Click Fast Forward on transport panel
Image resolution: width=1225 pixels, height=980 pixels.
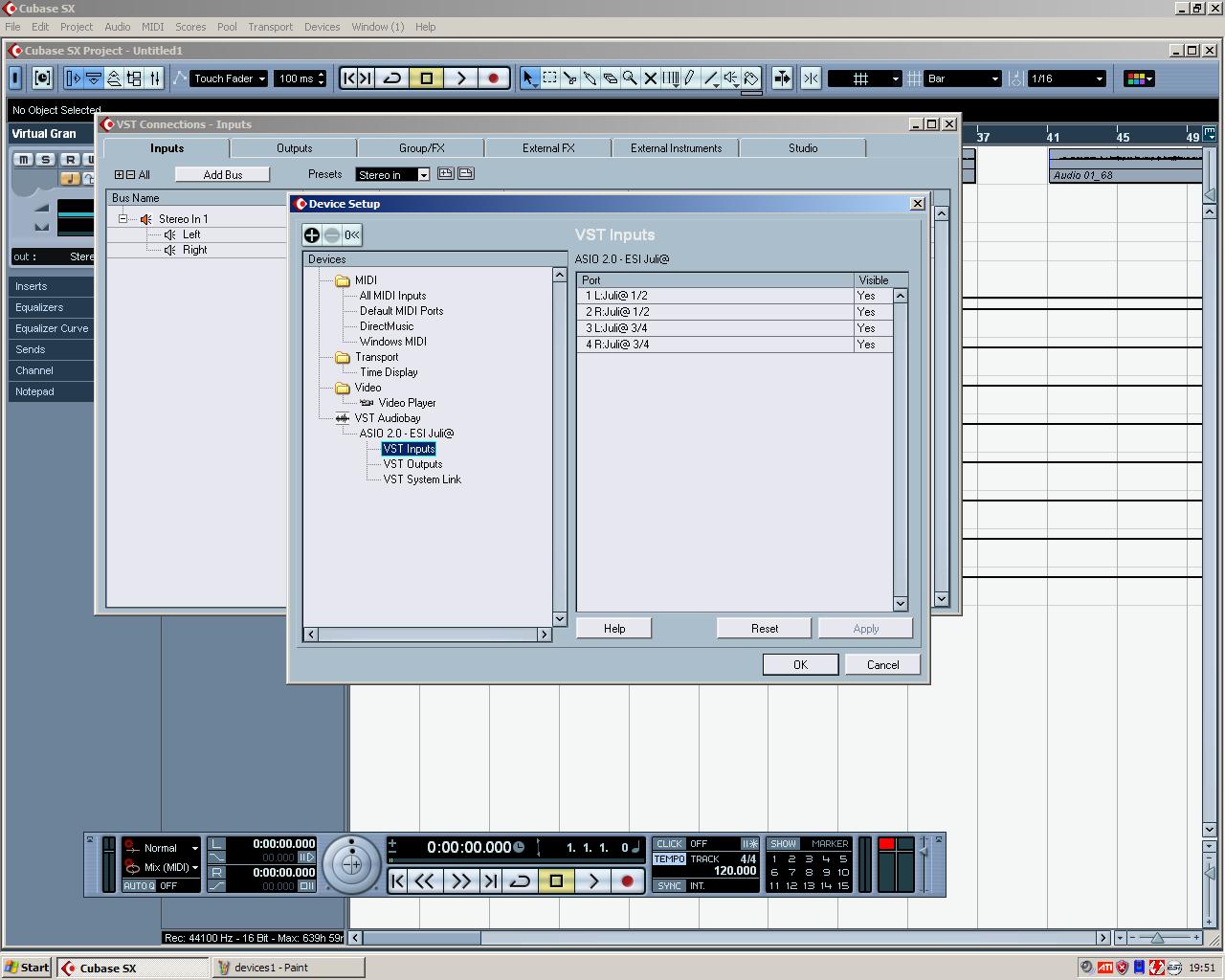460,880
